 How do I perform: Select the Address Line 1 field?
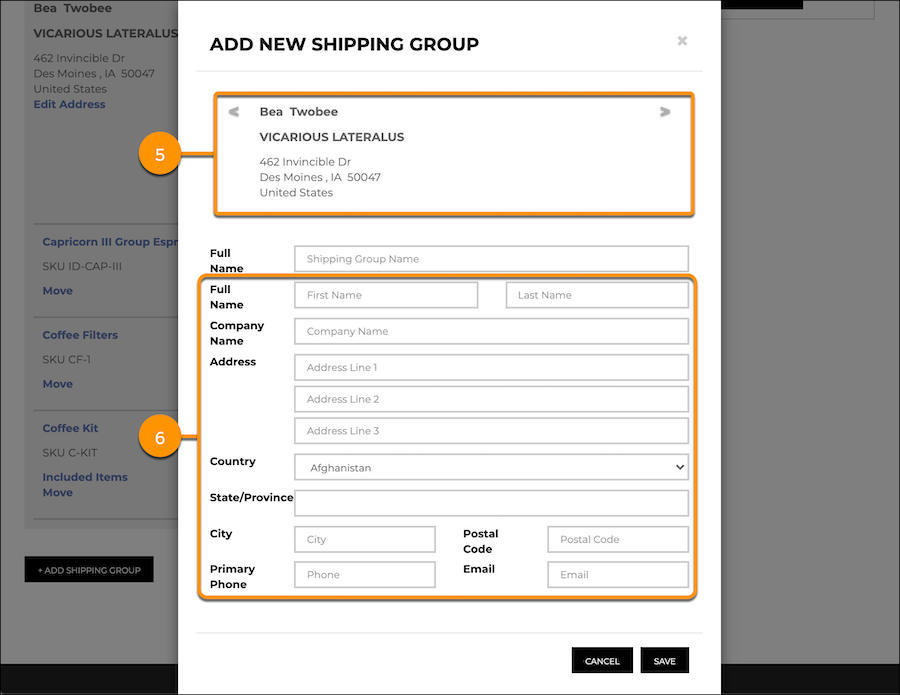point(491,367)
